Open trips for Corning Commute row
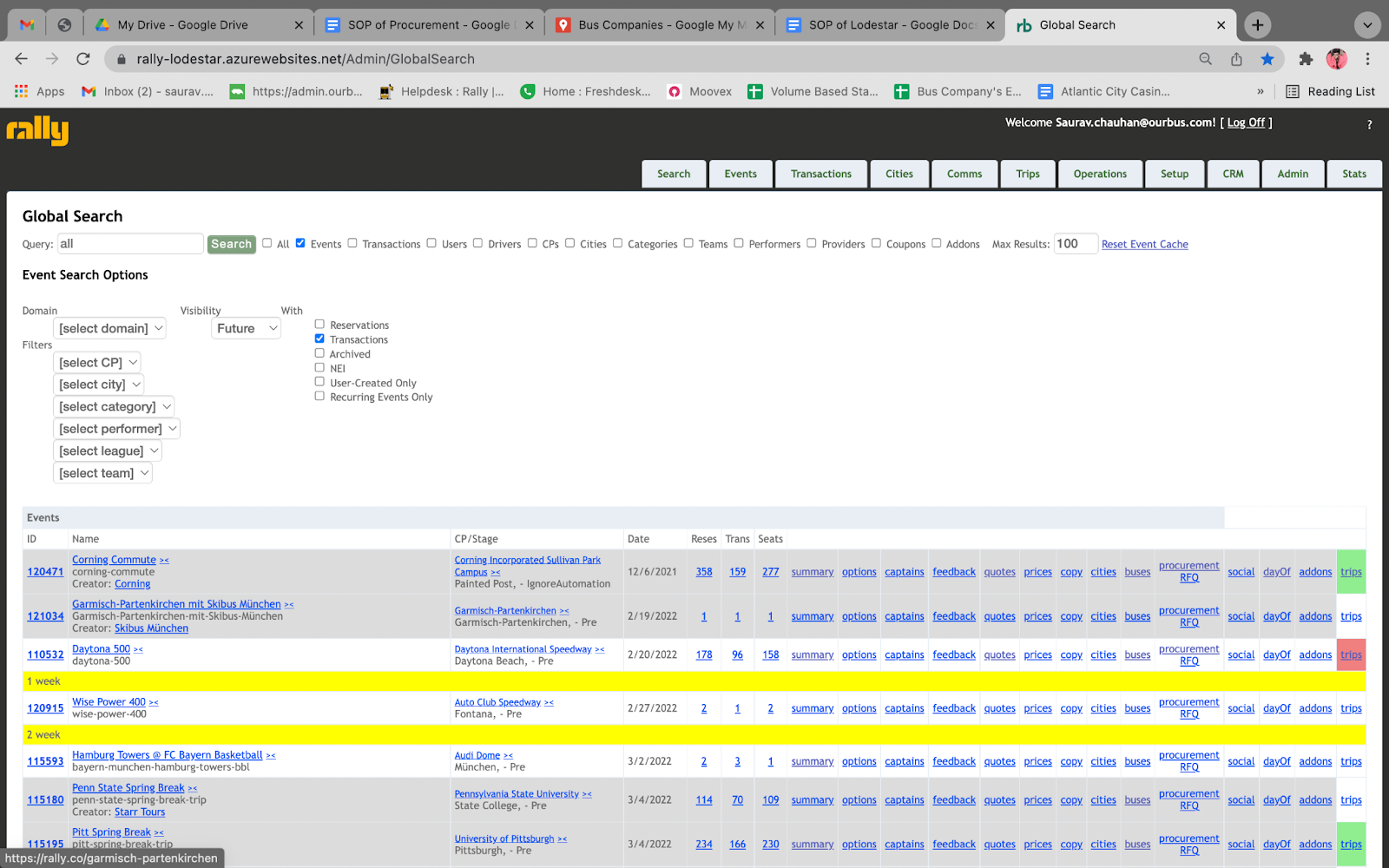 (x=1351, y=572)
